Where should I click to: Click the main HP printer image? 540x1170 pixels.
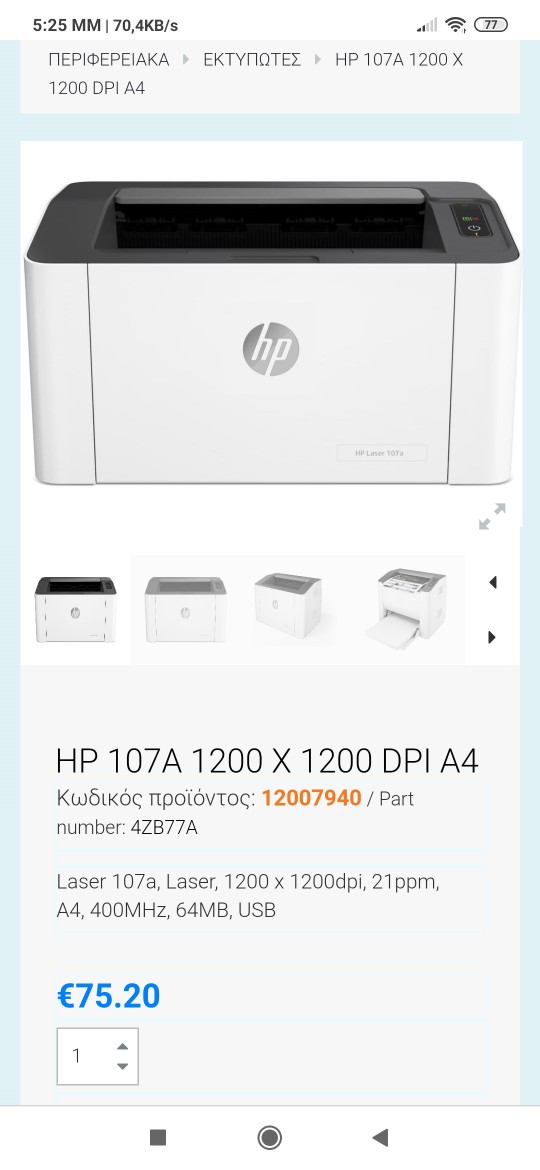click(x=270, y=332)
